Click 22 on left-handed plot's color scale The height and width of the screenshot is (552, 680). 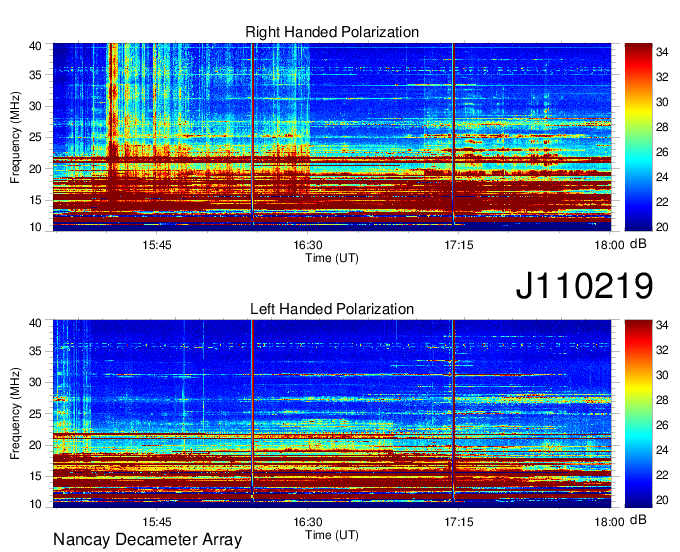pyautogui.click(x=662, y=475)
